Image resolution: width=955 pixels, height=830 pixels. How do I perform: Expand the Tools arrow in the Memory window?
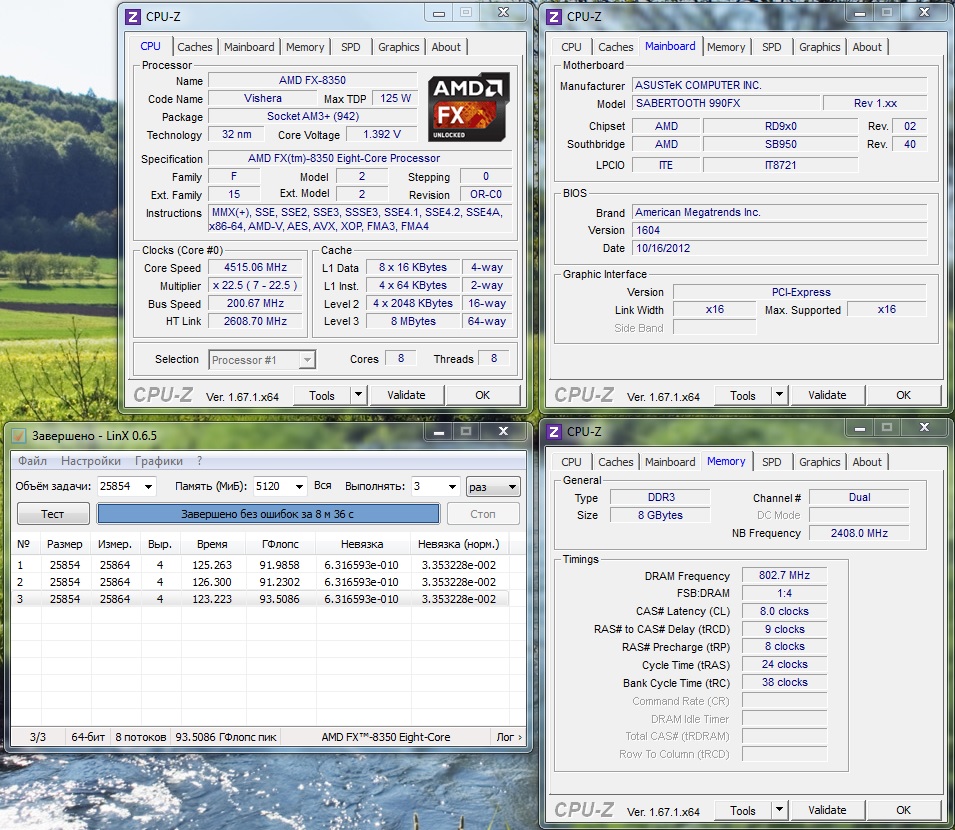(x=779, y=810)
